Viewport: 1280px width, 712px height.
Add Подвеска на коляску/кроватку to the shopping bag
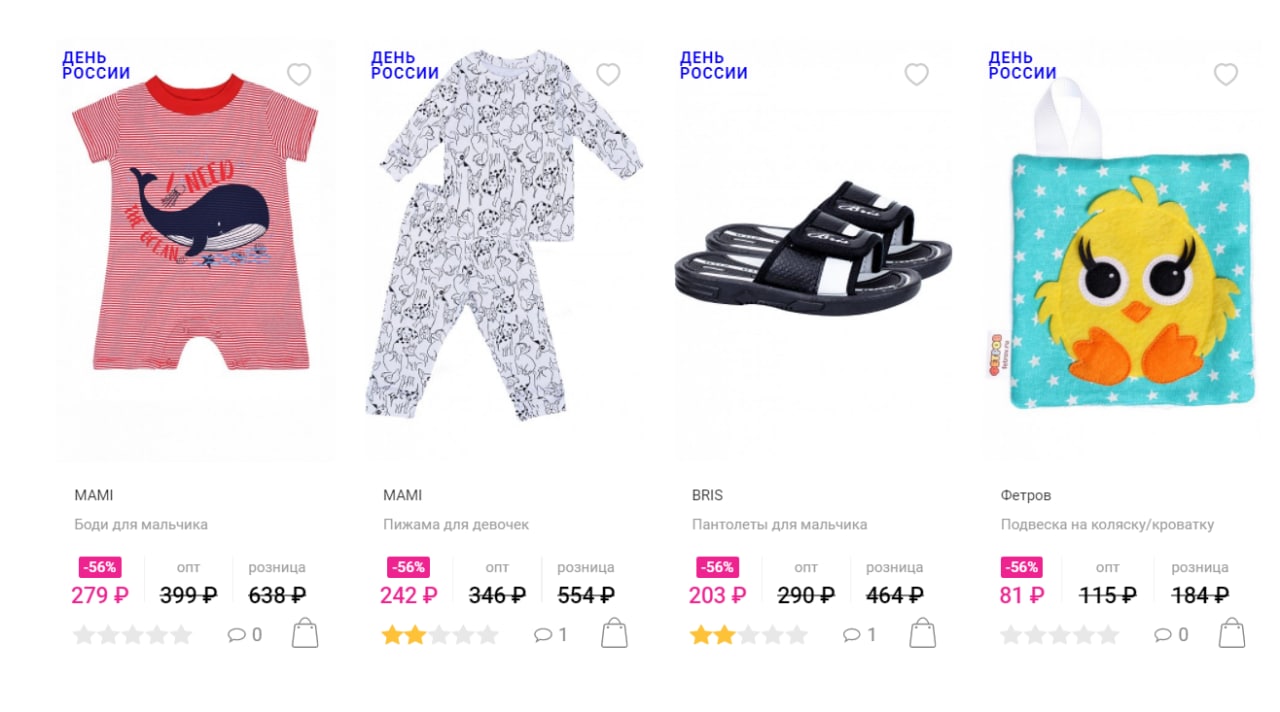[1232, 633]
